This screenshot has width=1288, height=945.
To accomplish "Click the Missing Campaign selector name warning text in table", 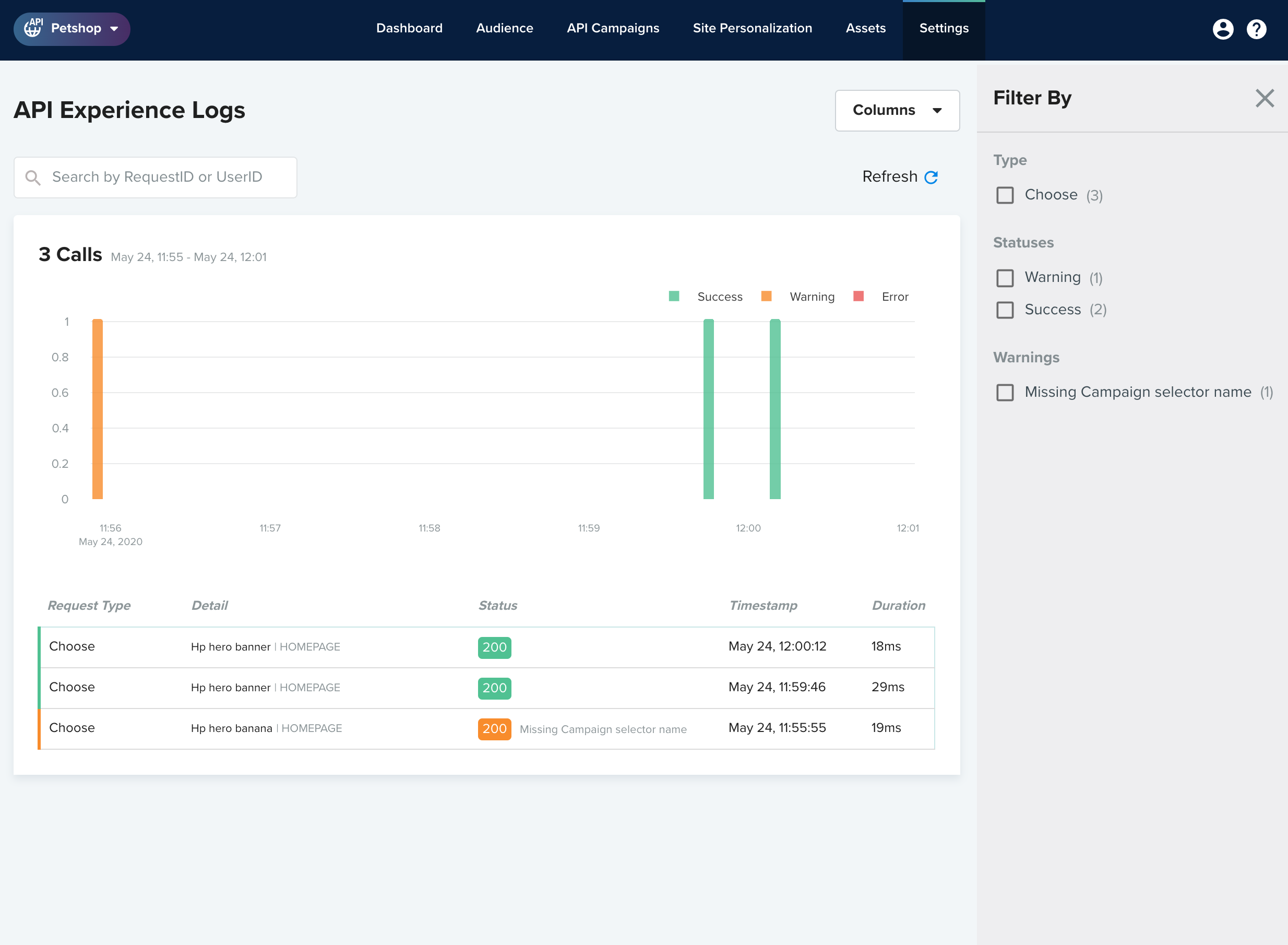I will [x=603, y=729].
